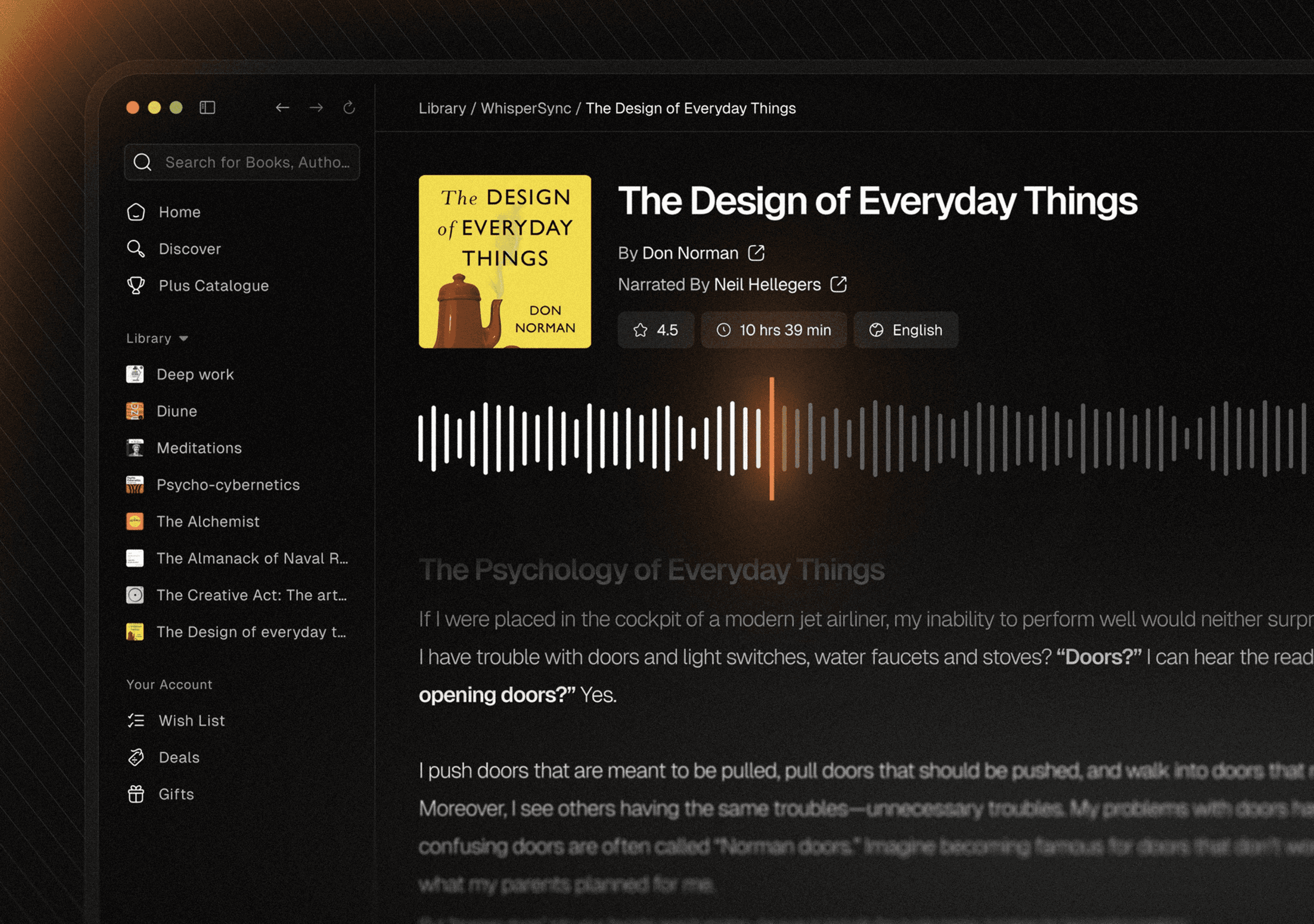Open Don Norman's external link icon
The height and width of the screenshot is (924, 1314).
(x=756, y=253)
